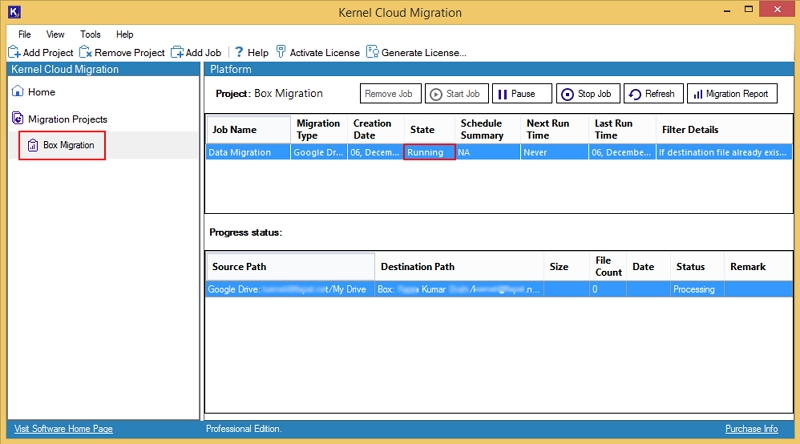Select Migration Projects tree node
This screenshot has width=800, height=444.
coord(68,119)
